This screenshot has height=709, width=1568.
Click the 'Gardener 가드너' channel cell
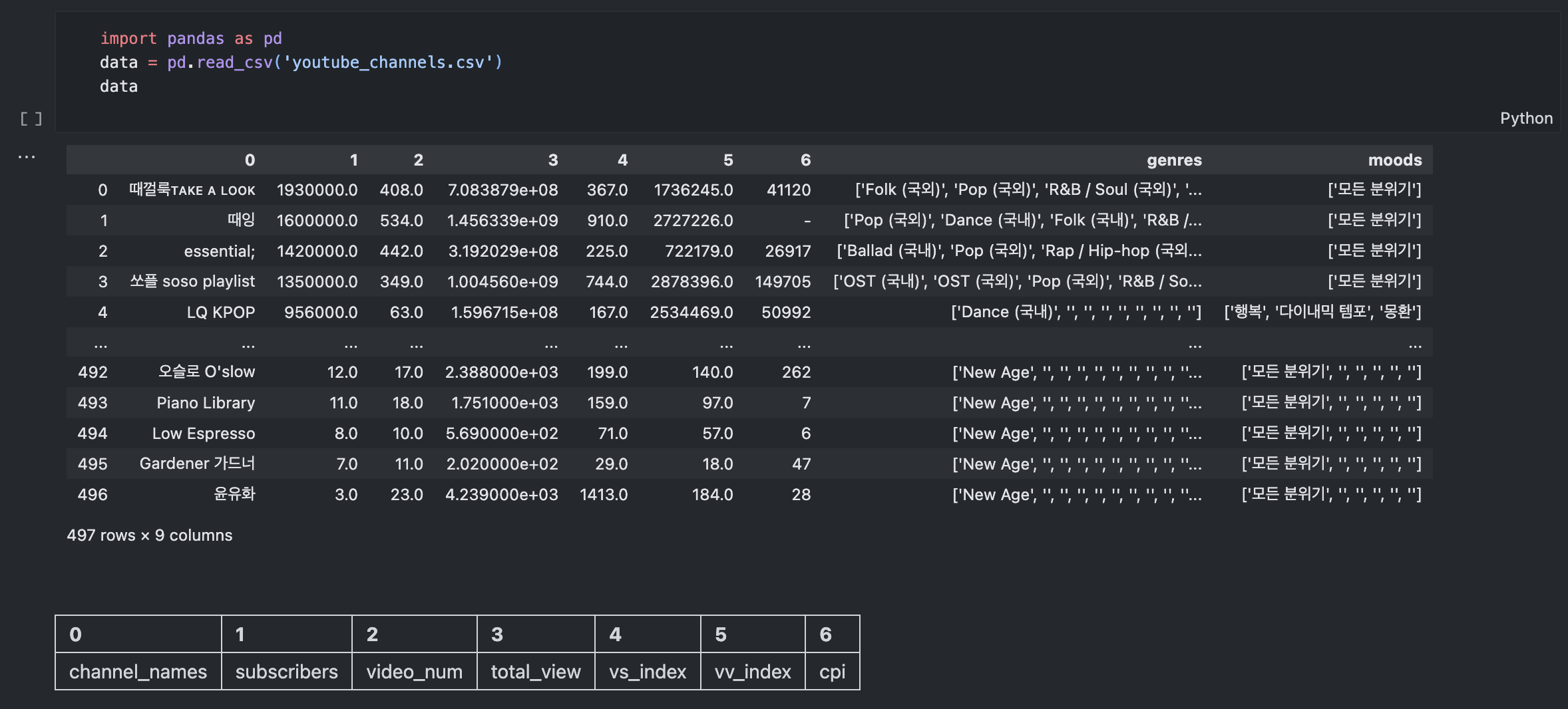[x=197, y=464]
